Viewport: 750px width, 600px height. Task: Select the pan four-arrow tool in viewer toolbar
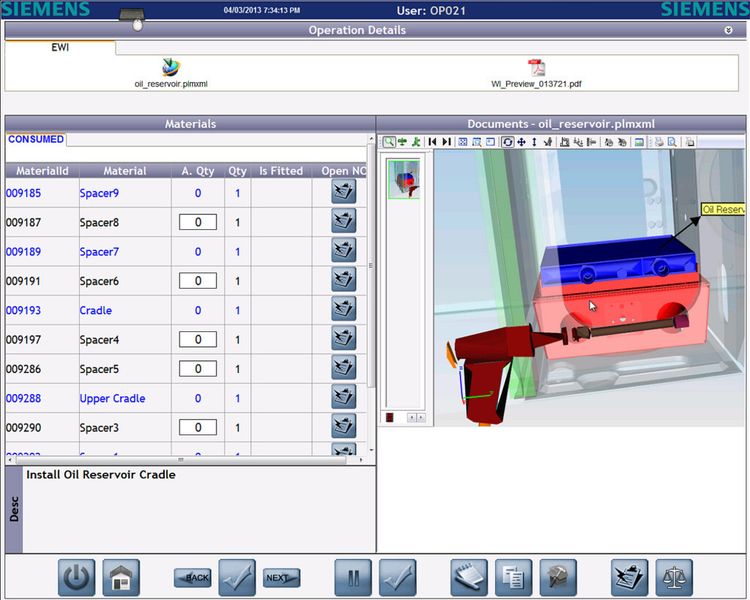point(521,142)
